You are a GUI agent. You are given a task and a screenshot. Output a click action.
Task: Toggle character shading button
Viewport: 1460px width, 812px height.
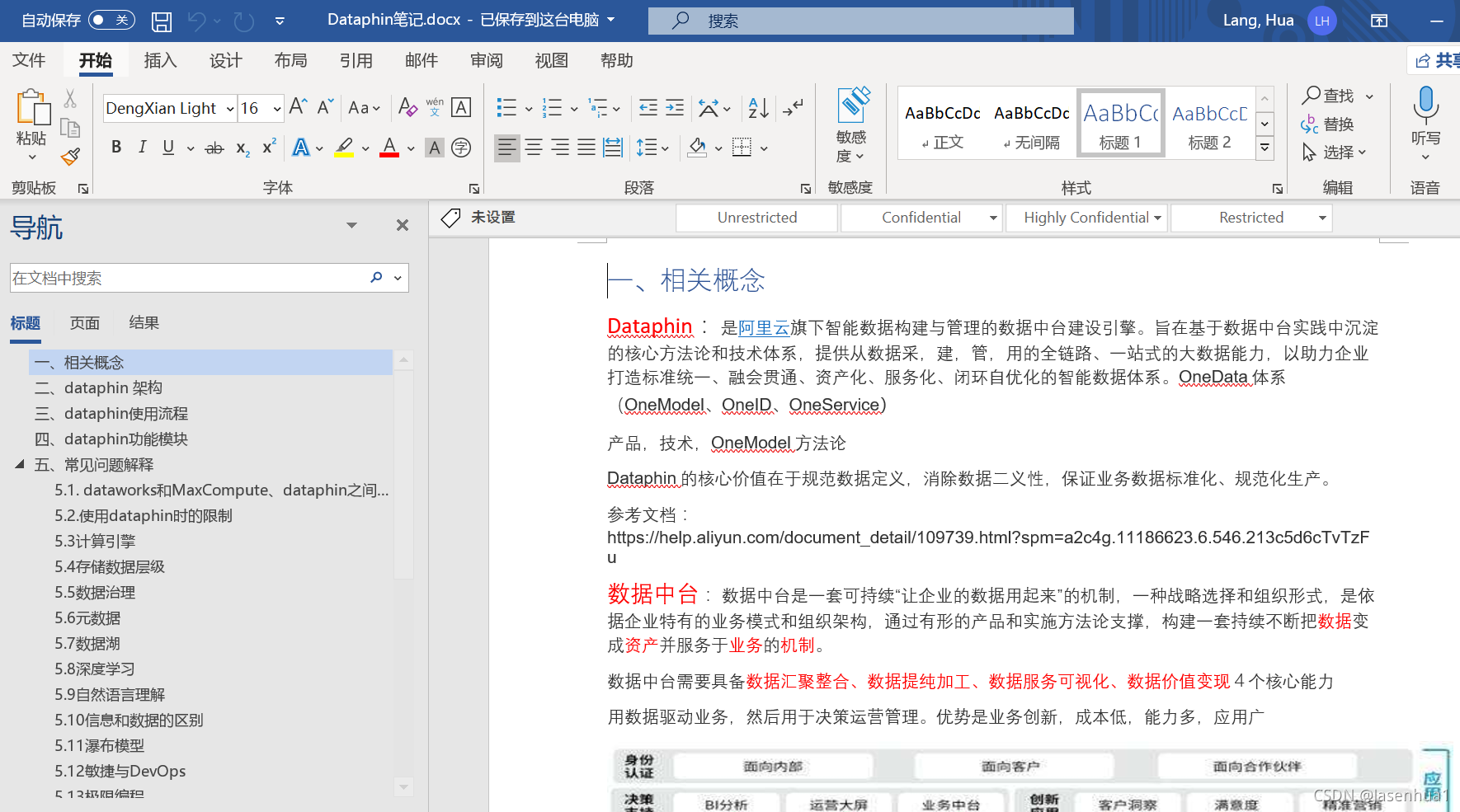coord(434,148)
